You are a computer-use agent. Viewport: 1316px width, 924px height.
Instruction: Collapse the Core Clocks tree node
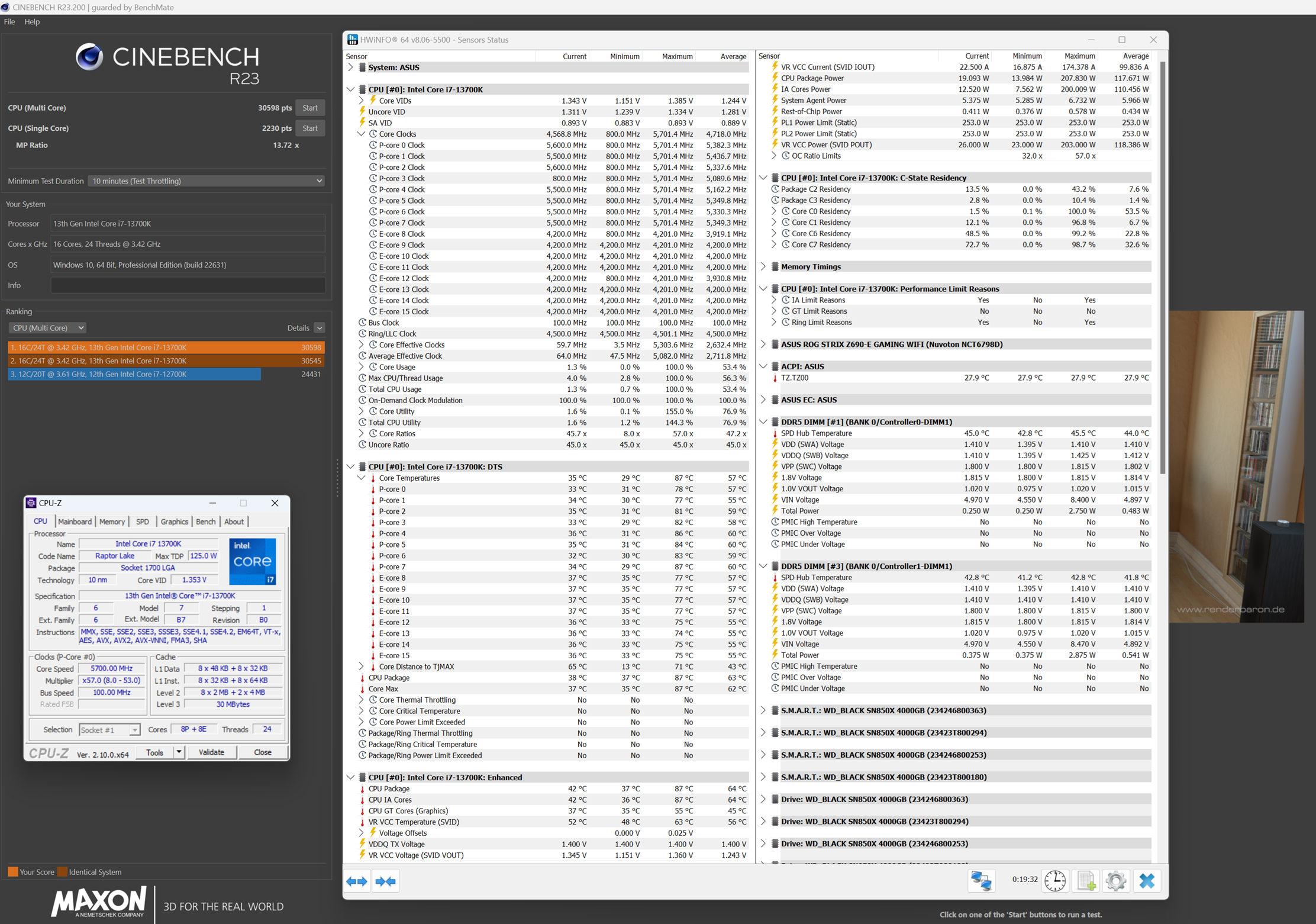click(x=361, y=134)
